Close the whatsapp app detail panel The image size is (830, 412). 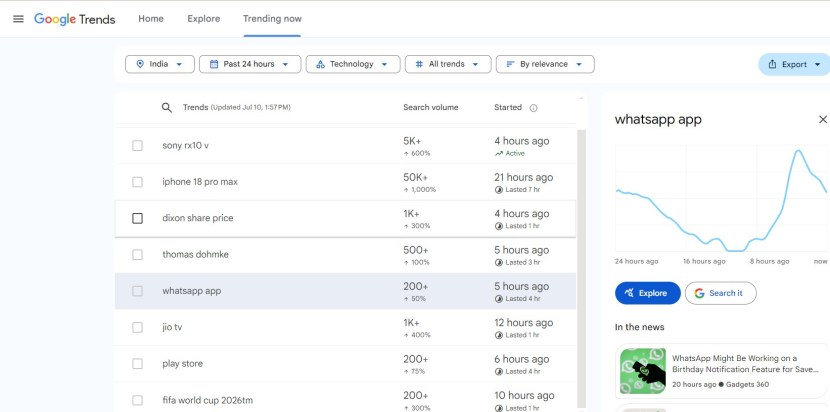[x=823, y=120]
